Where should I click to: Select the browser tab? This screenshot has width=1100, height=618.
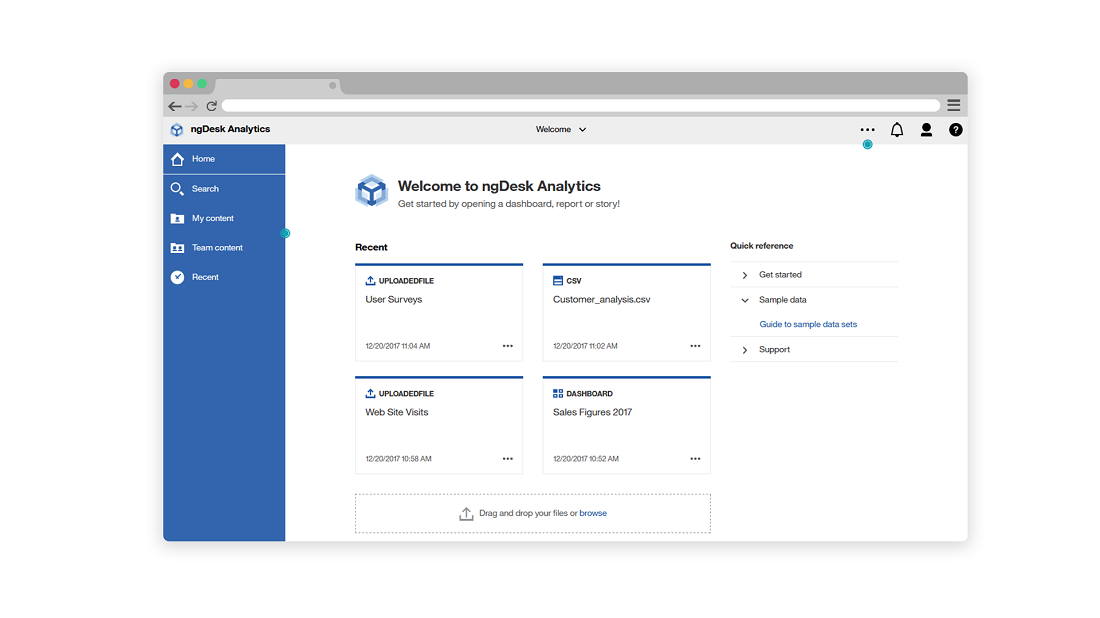(x=277, y=86)
